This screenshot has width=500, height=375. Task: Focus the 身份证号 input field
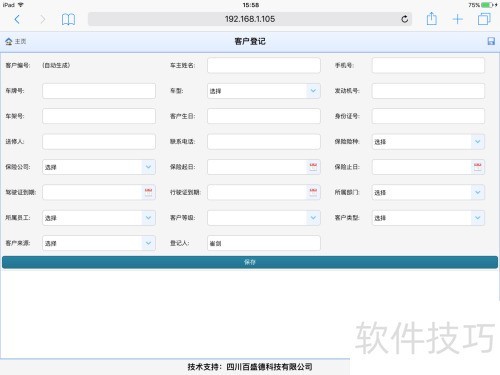point(428,116)
